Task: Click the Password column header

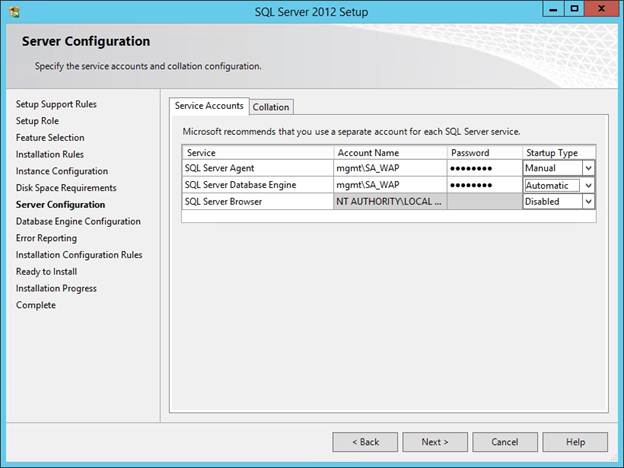Action: tap(484, 153)
